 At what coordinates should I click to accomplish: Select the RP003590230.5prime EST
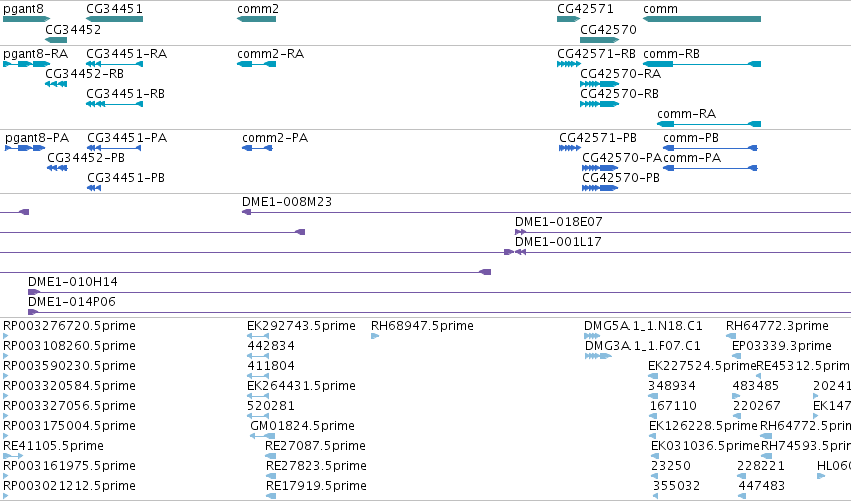coord(69,366)
